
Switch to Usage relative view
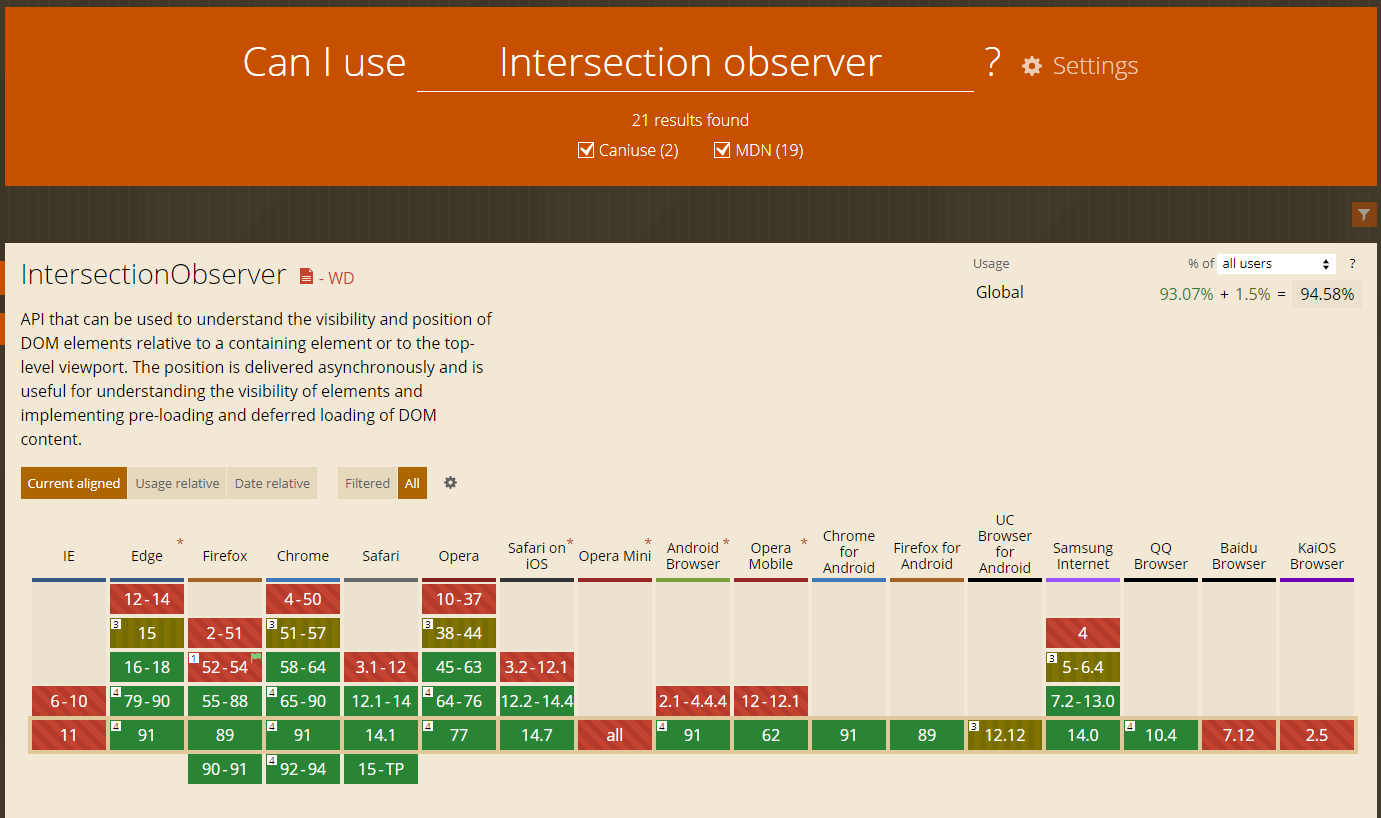[177, 483]
